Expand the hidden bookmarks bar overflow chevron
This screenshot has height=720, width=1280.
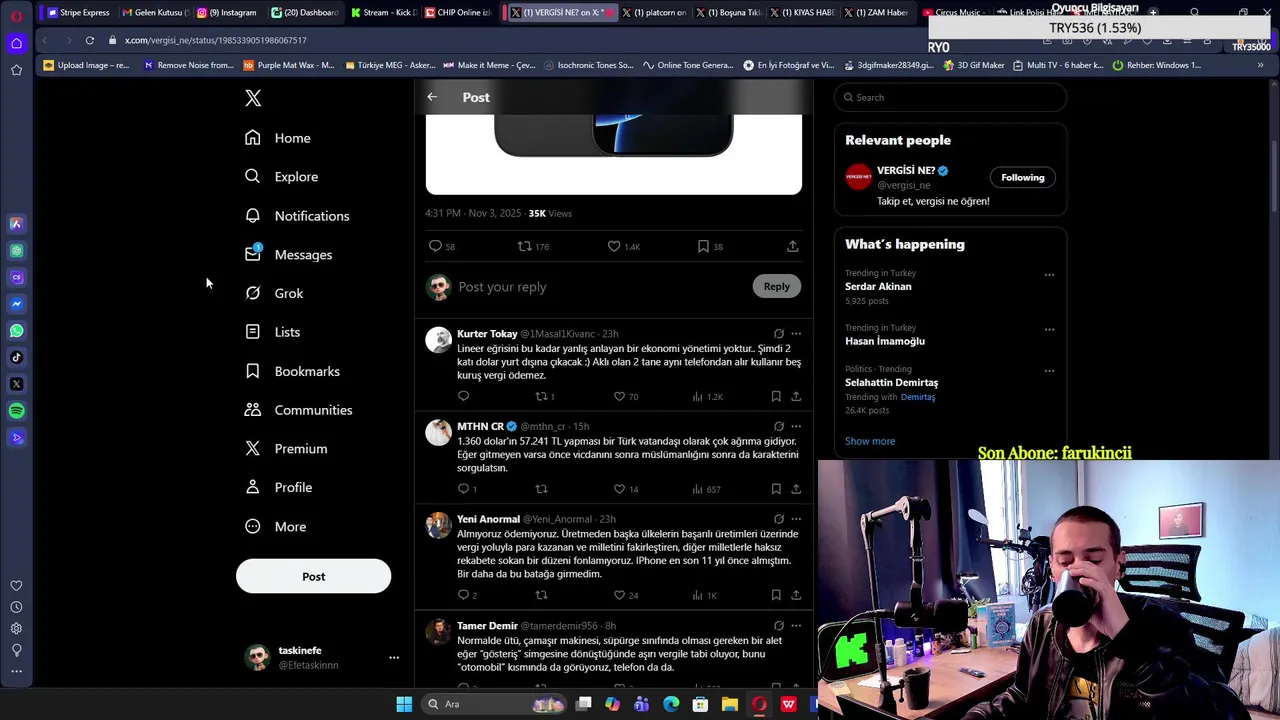(x=1260, y=65)
